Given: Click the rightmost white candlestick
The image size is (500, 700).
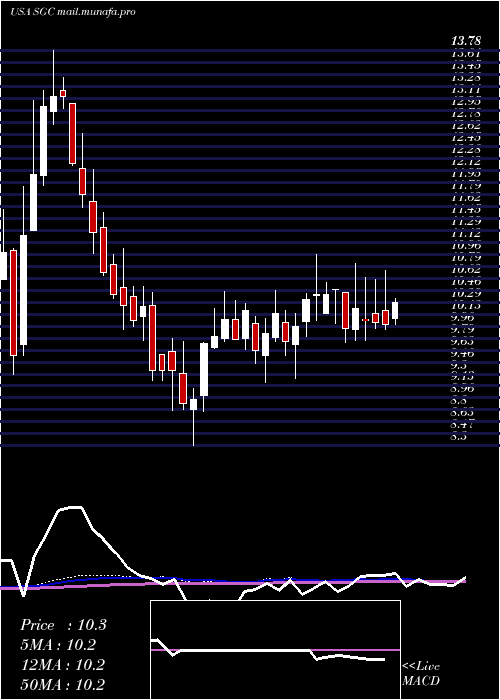Looking at the screenshot, I should [x=395, y=311].
